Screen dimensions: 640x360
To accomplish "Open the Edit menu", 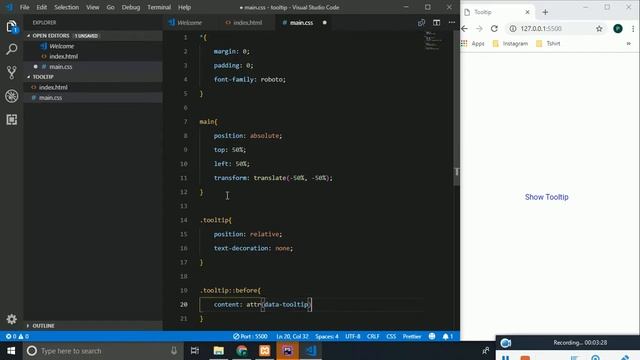I will pos(41,7).
